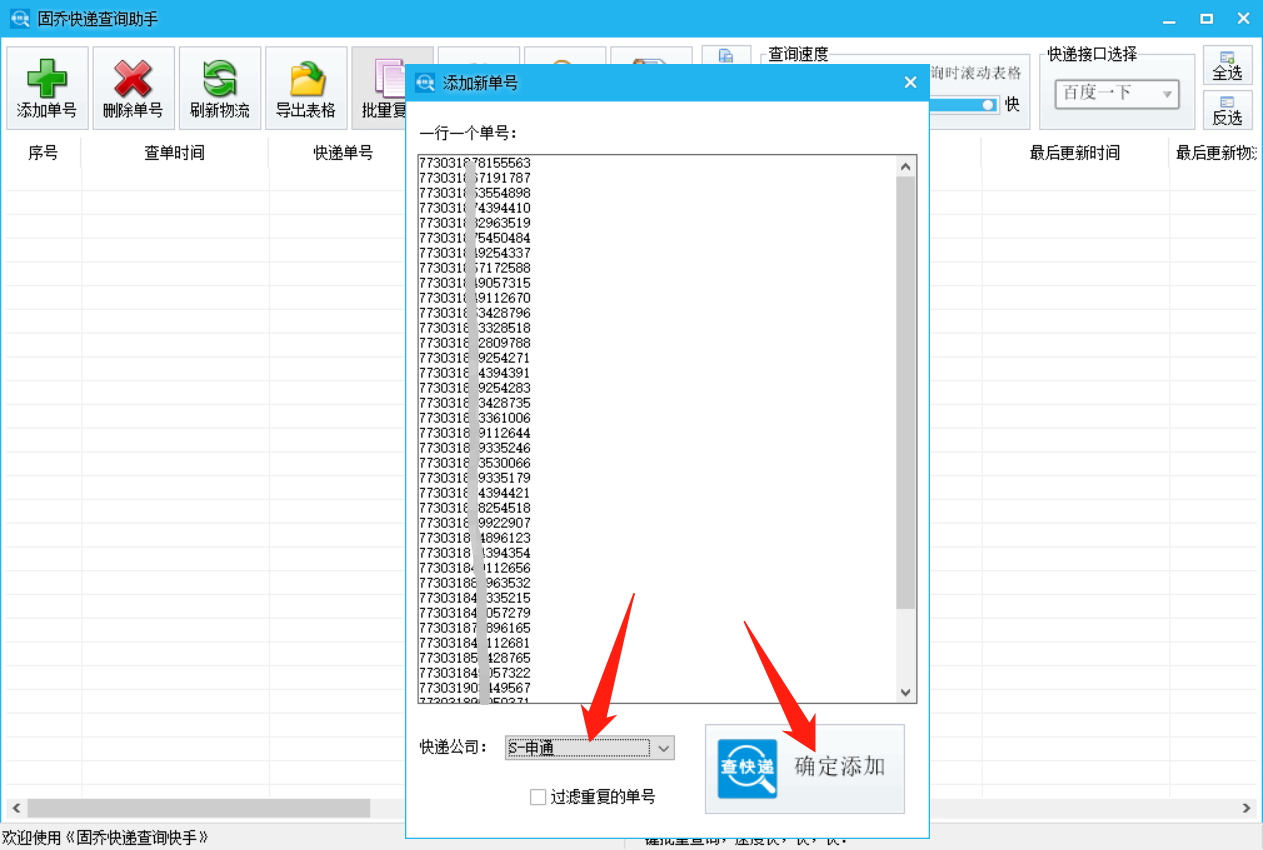Click the tracking number ending in 74394410

[x=474, y=208]
